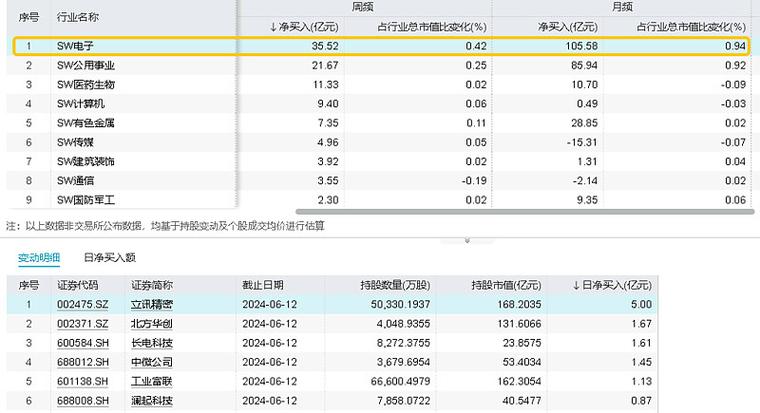
Task: Open stock code 002475.SZ link
Action: tap(82, 304)
